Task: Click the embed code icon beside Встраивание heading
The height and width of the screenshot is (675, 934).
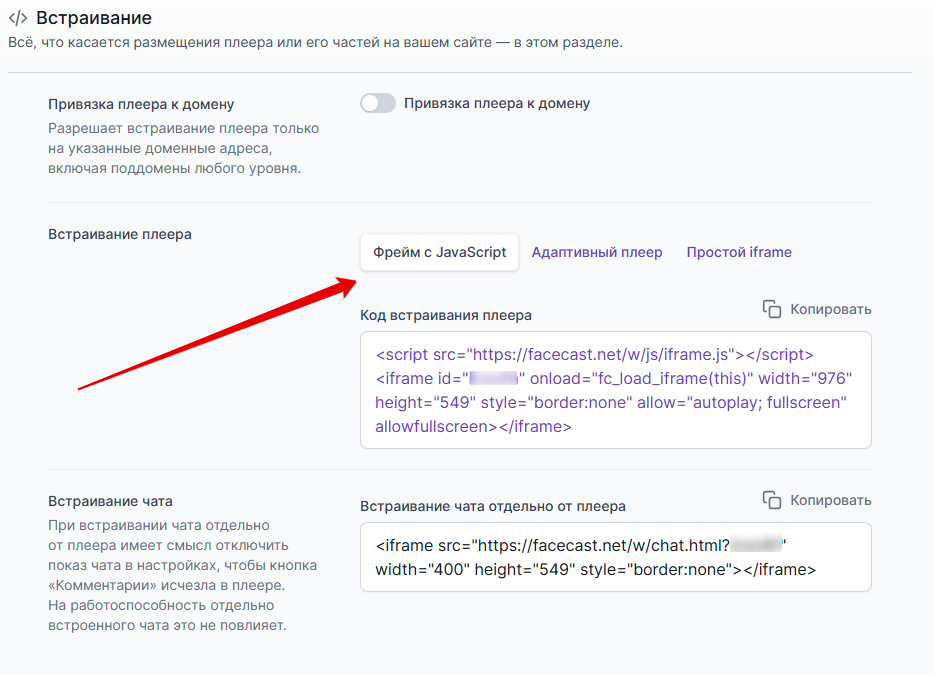Action: point(18,17)
